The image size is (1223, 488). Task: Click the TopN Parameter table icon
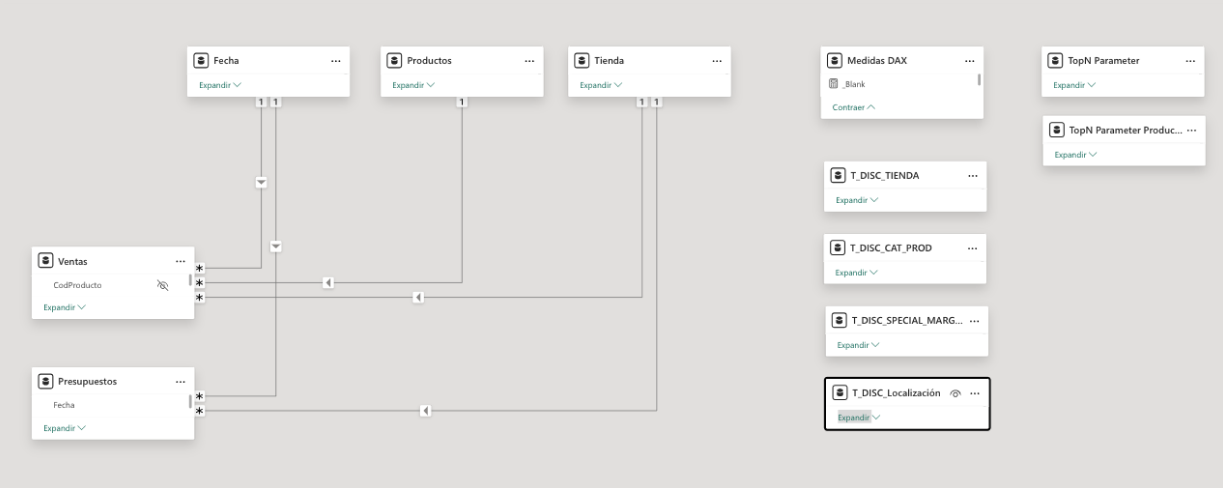[1055, 61]
